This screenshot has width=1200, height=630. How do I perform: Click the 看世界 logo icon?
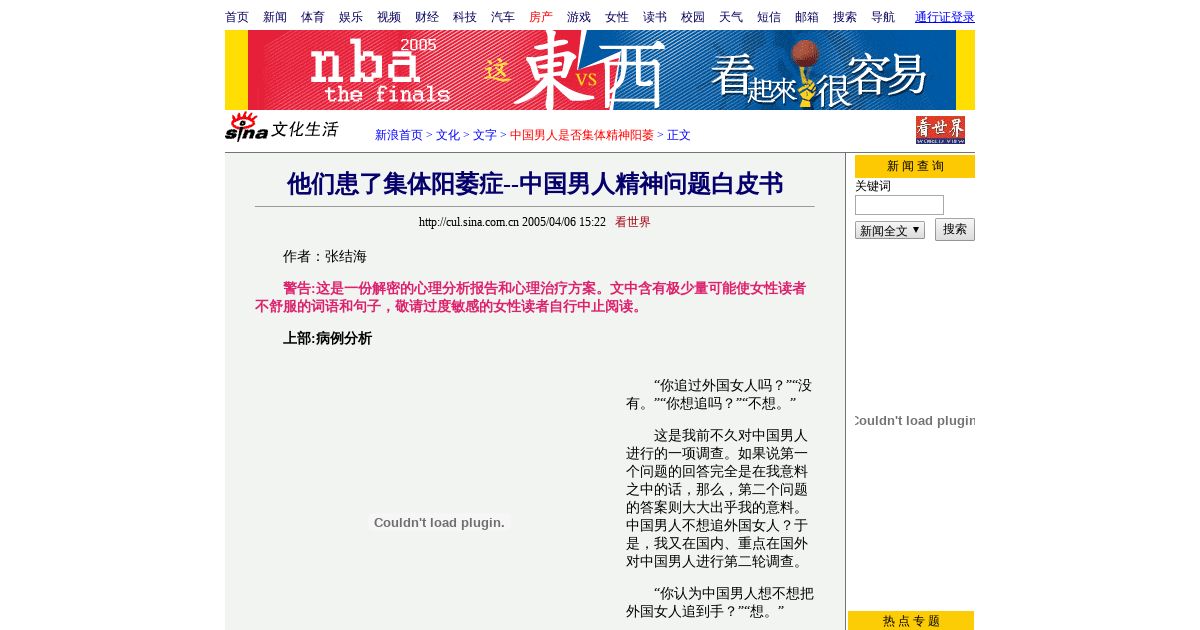pyautogui.click(x=940, y=130)
